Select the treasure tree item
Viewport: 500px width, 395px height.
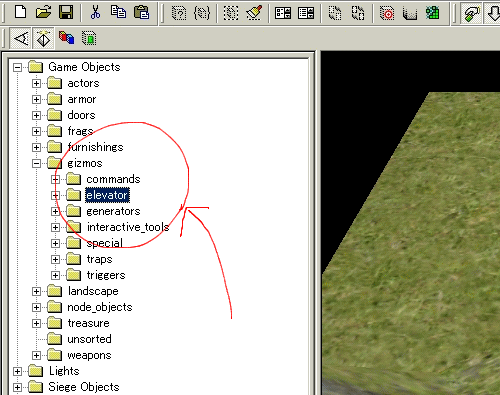click(x=88, y=323)
